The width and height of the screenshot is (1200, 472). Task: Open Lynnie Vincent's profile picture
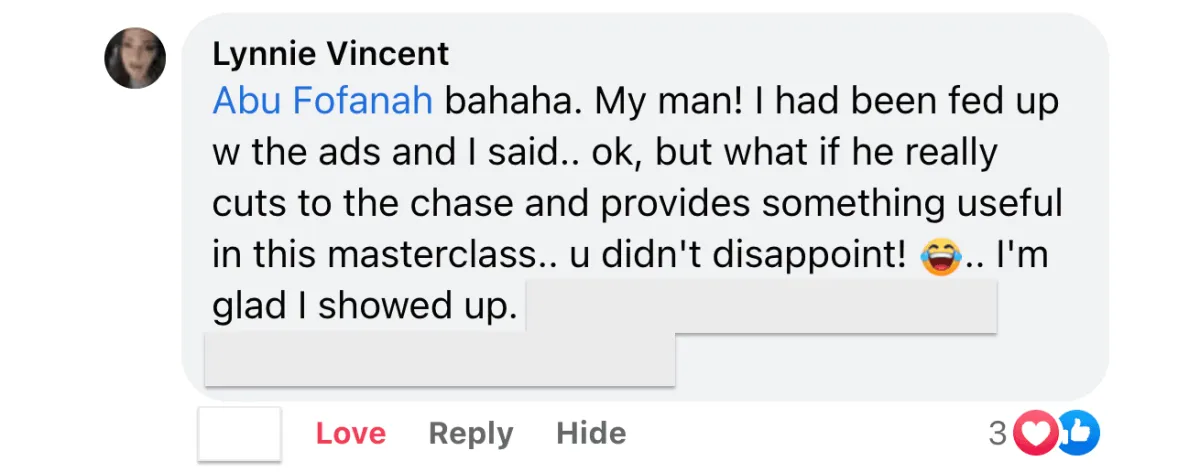coord(135,57)
